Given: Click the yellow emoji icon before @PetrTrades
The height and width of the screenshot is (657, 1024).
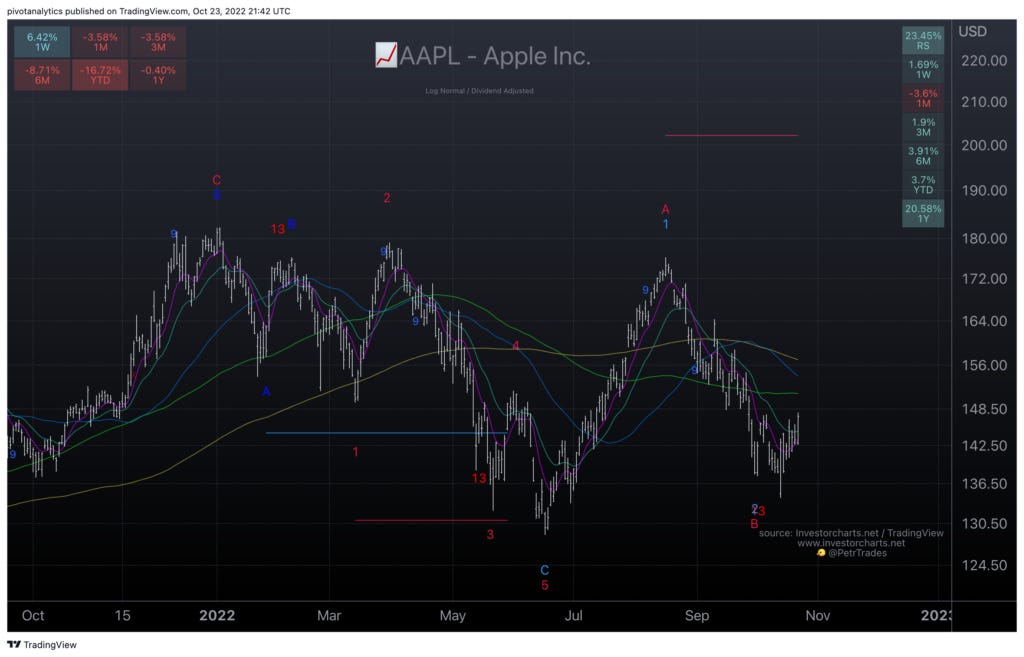Looking at the screenshot, I should click(821, 553).
